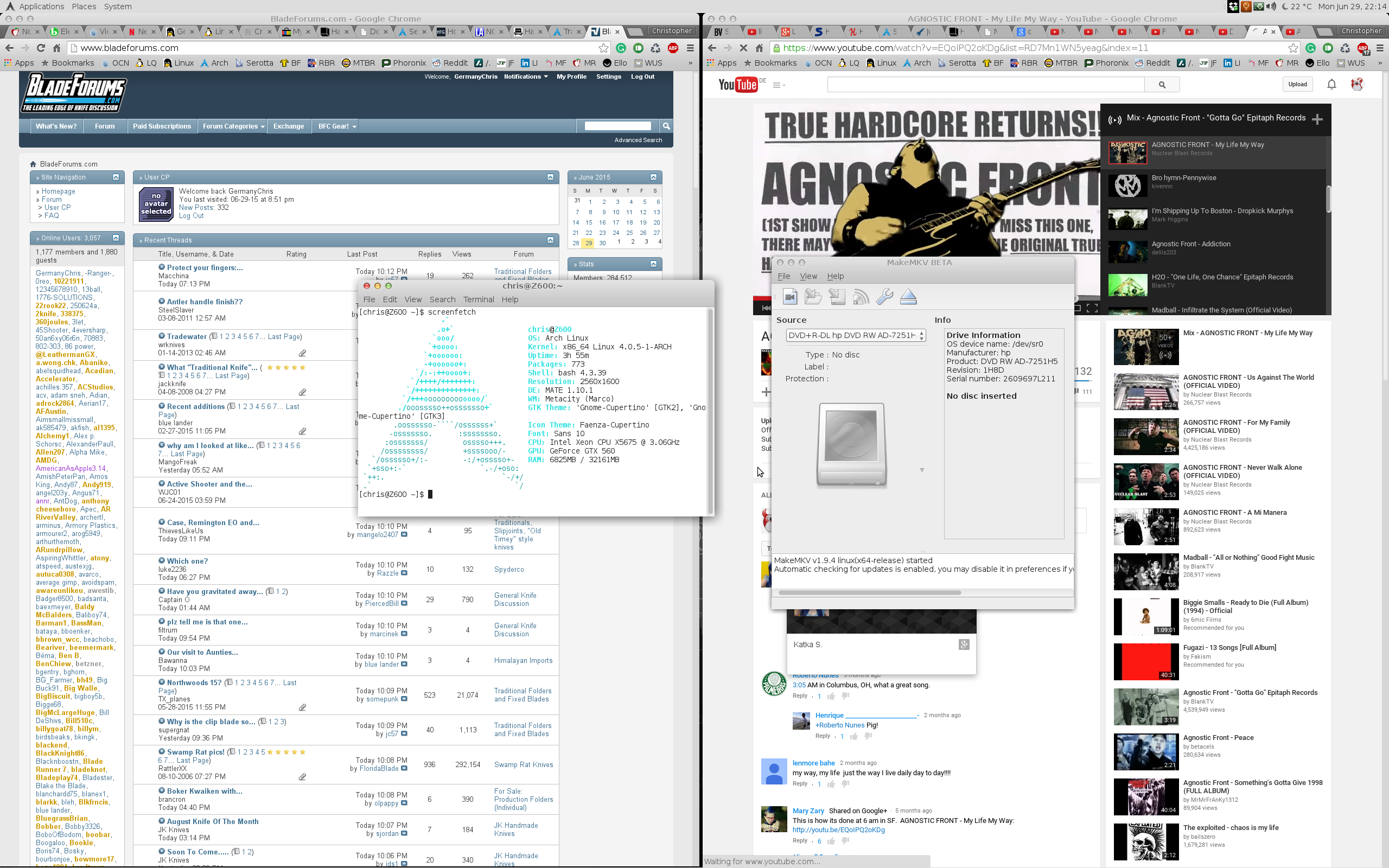Click the MakeMKV stream broadcast icon
Image resolution: width=1389 pixels, height=868 pixels.
(861, 296)
